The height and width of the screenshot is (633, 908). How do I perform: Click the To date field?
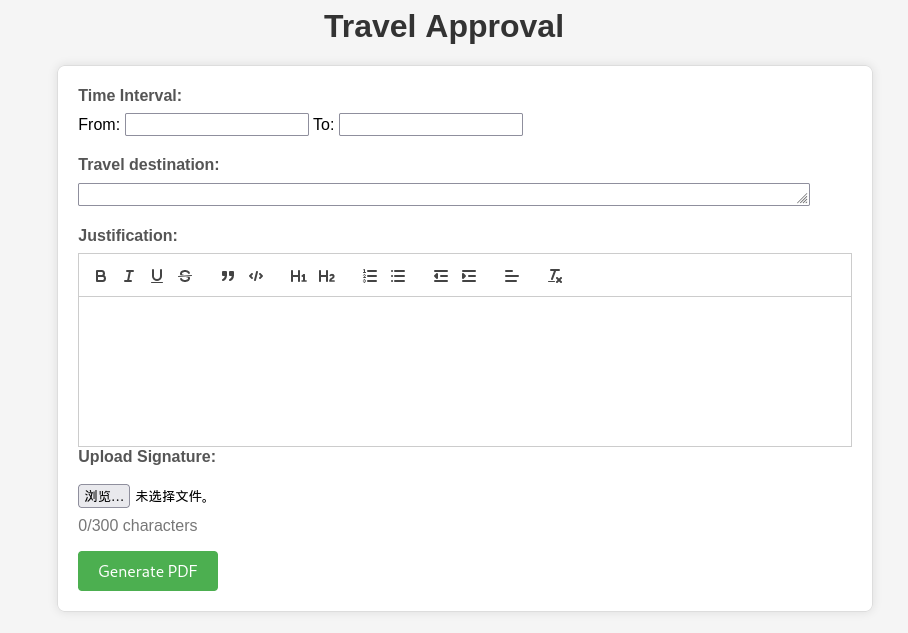[431, 125]
